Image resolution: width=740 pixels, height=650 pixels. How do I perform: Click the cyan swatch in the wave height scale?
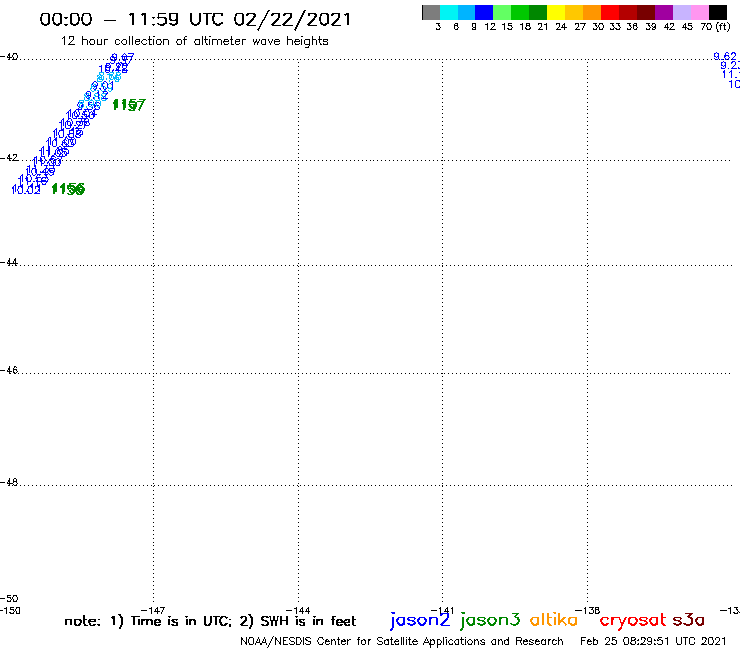(449, 12)
